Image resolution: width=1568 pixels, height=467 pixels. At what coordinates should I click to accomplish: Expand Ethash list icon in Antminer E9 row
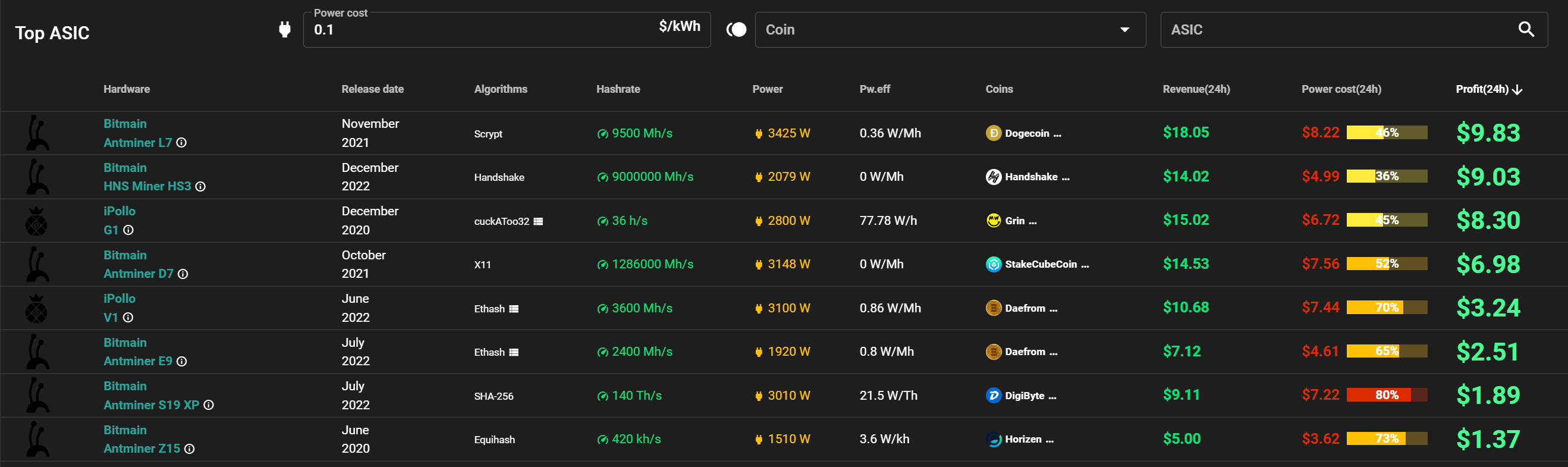click(514, 353)
